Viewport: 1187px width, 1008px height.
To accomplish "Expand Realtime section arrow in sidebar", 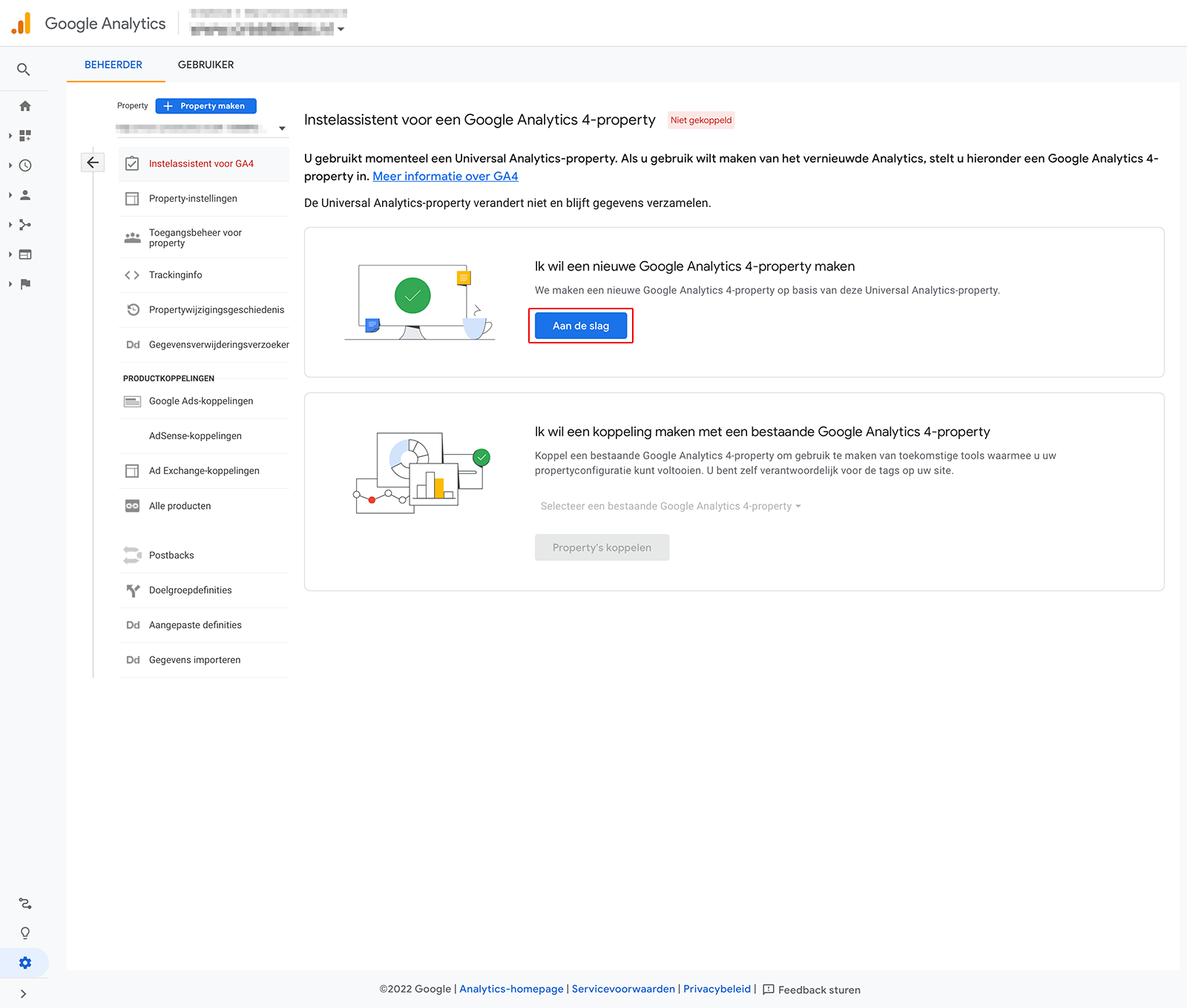I will [10, 165].
